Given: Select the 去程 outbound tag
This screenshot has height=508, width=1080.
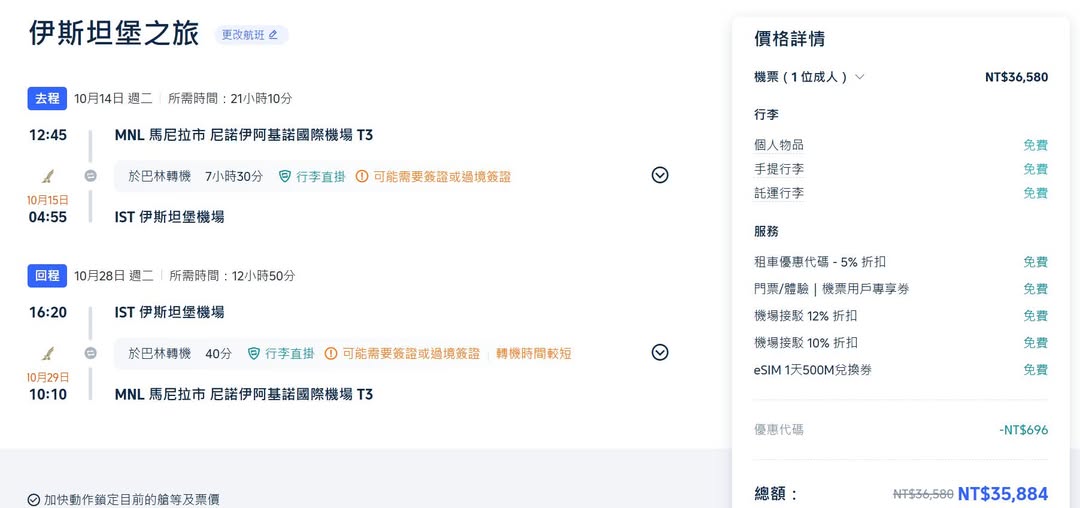Looking at the screenshot, I should 47,98.
